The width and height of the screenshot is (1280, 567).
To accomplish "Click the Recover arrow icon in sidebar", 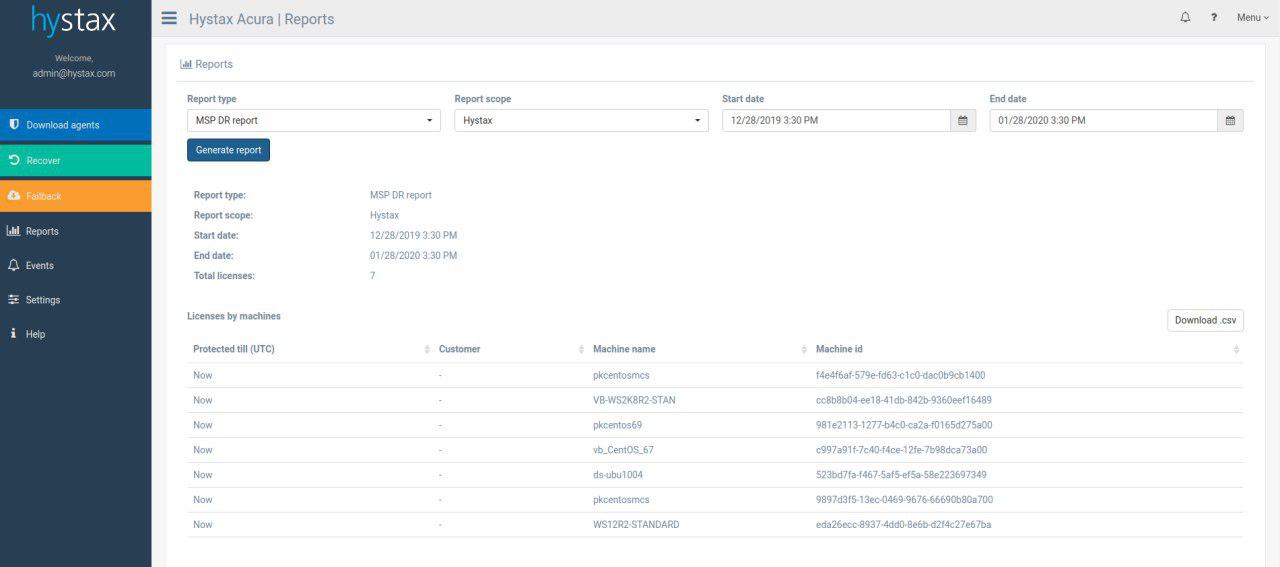I will [x=14, y=160].
